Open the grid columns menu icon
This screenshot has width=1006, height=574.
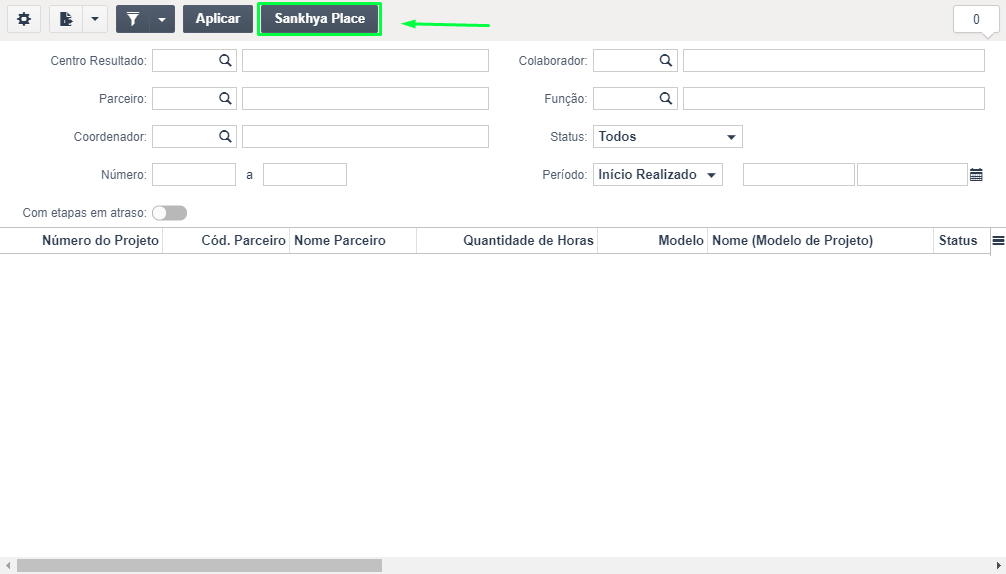(998, 241)
